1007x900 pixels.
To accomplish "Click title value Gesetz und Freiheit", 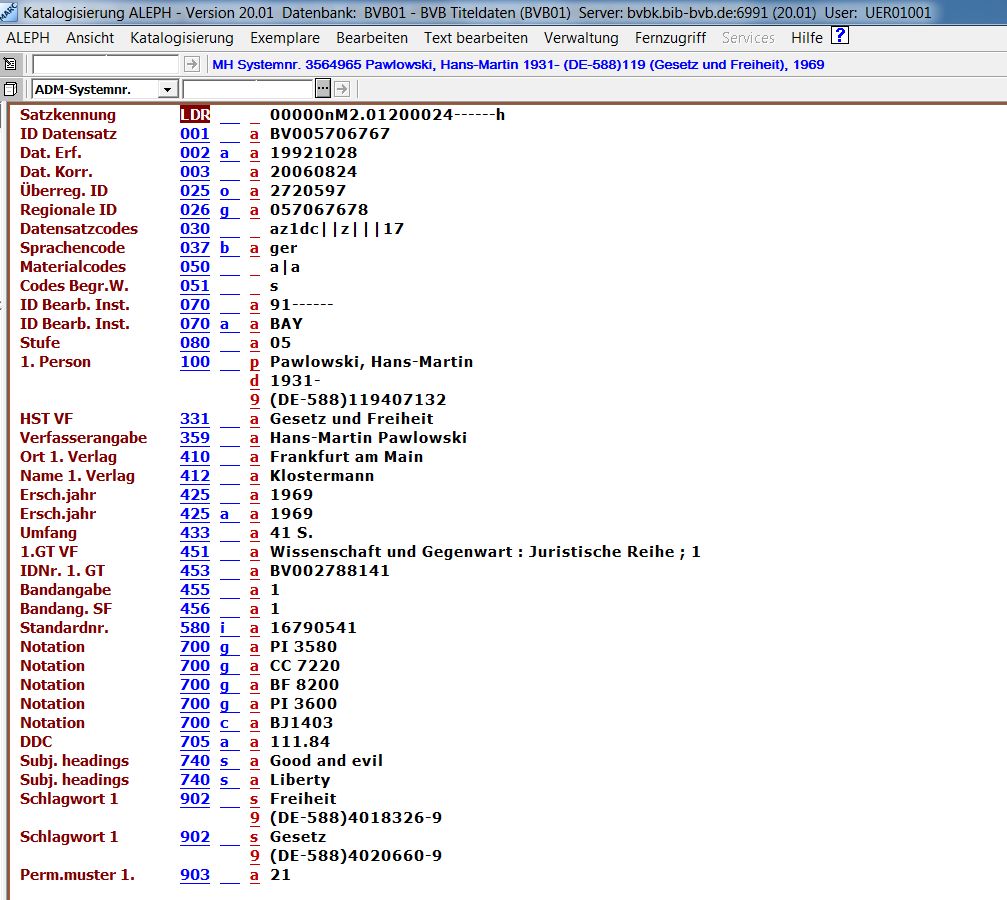I will pyautogui.click(x=351, y=419).
